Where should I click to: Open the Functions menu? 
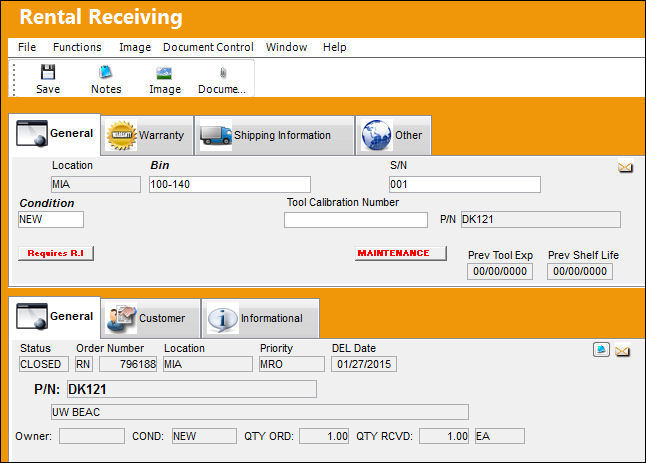pos(77,47)
